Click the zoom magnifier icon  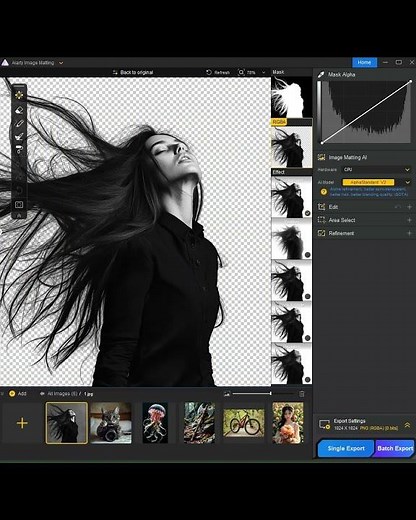point(241,72)
